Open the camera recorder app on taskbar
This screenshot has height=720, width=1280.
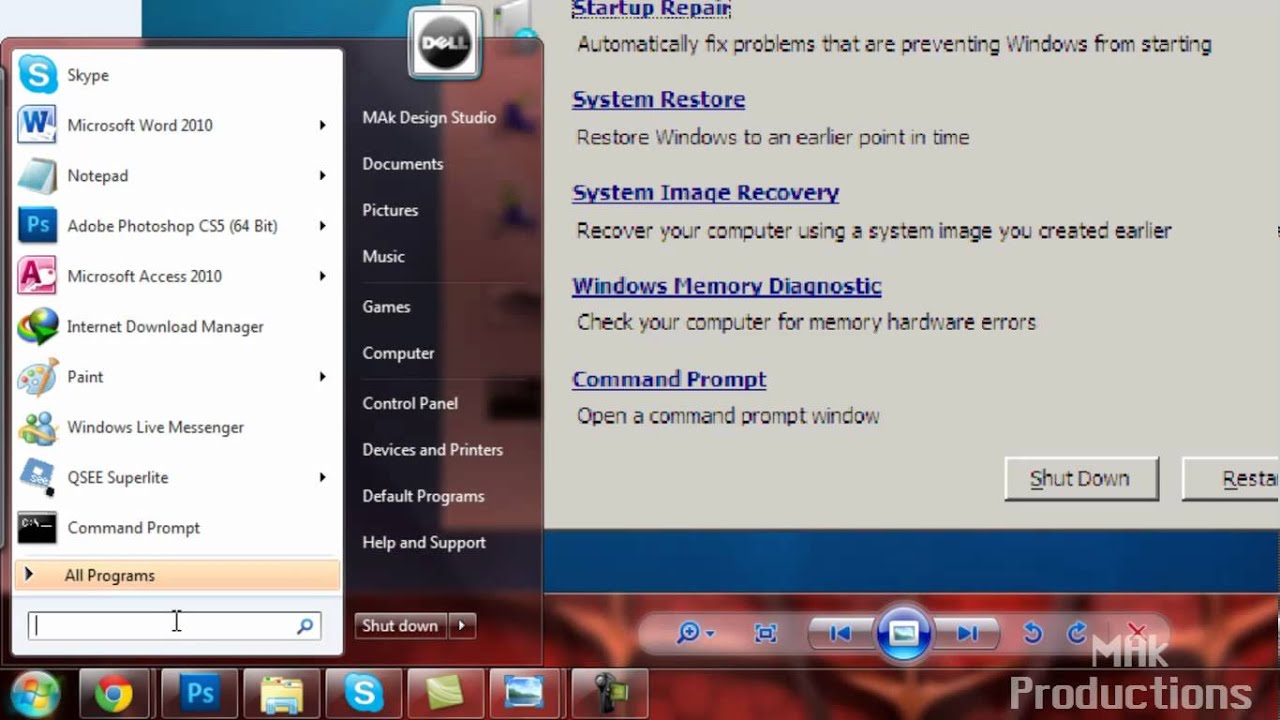click(x=609, y=694)
